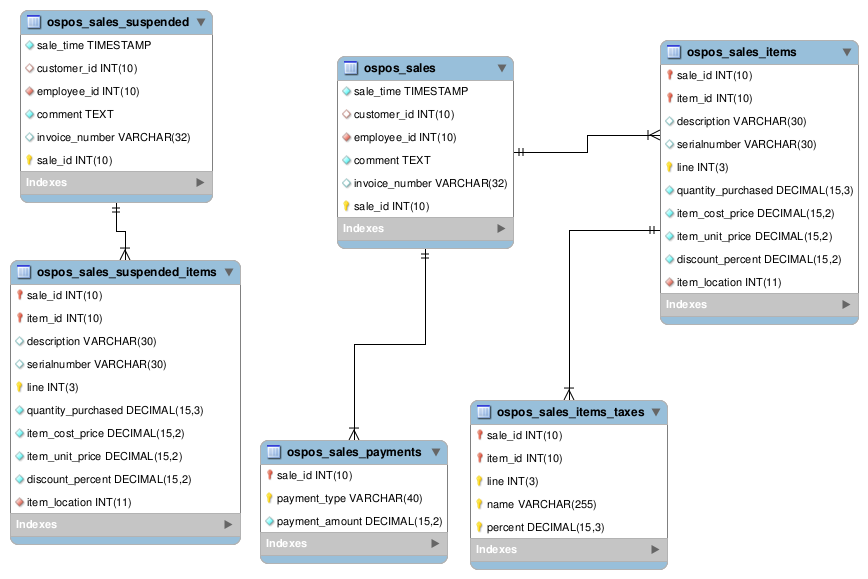868x579 pixels.
Task: Select quantity_purchased column in ospos_sales_items
Action: (764, 190)
